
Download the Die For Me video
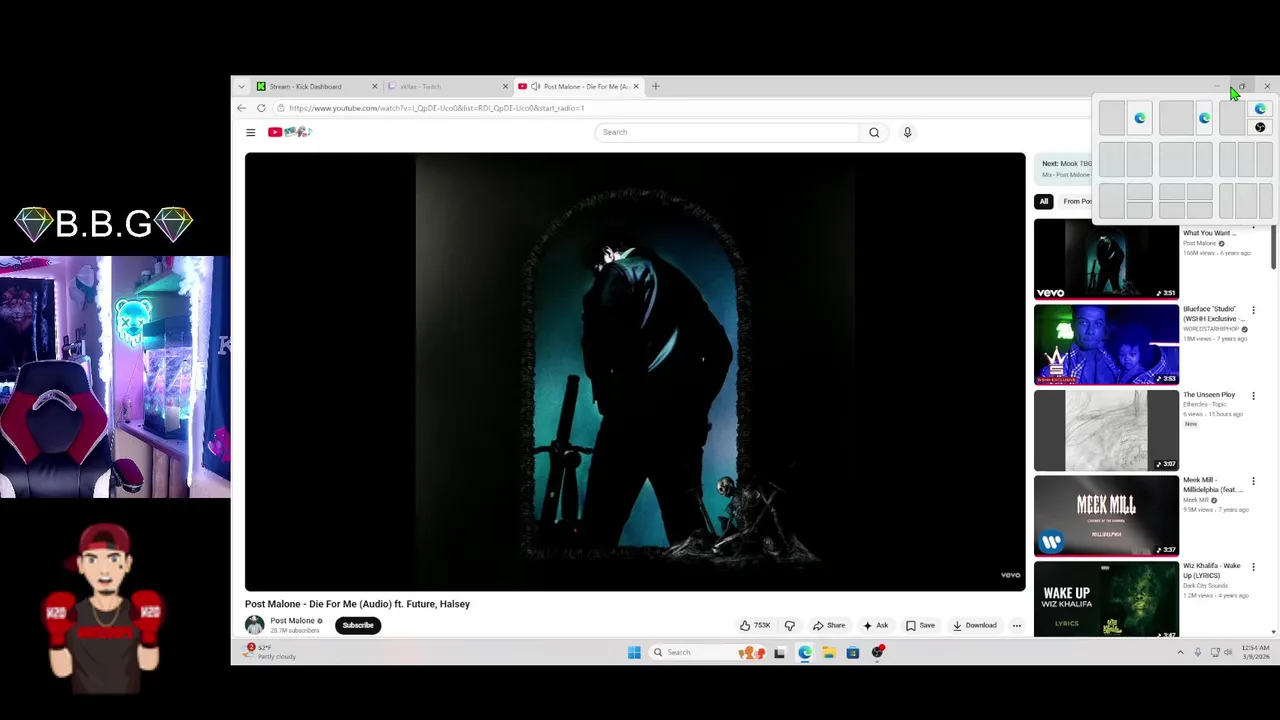974,625
